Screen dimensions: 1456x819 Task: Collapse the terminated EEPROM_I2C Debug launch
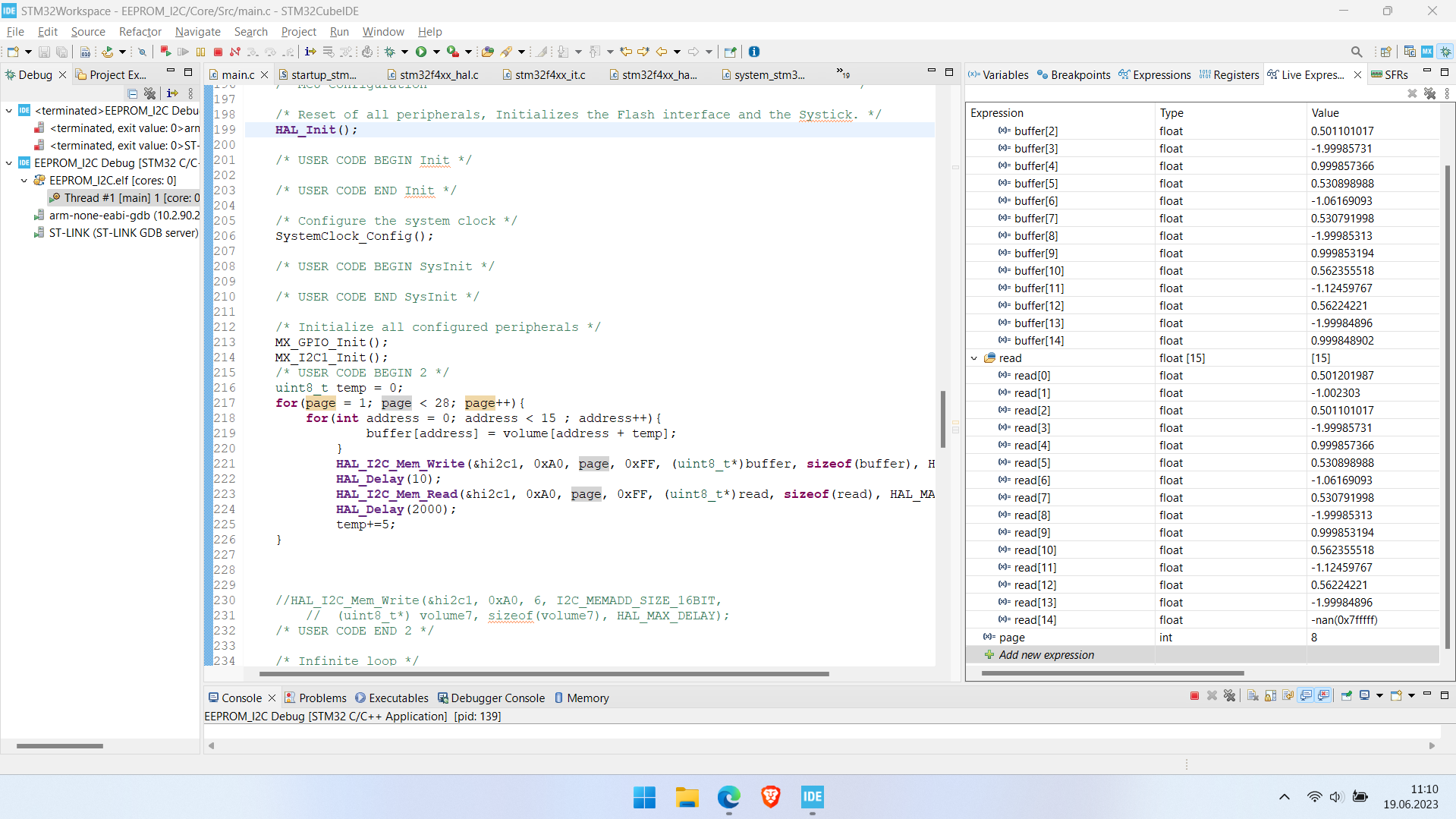9,111
